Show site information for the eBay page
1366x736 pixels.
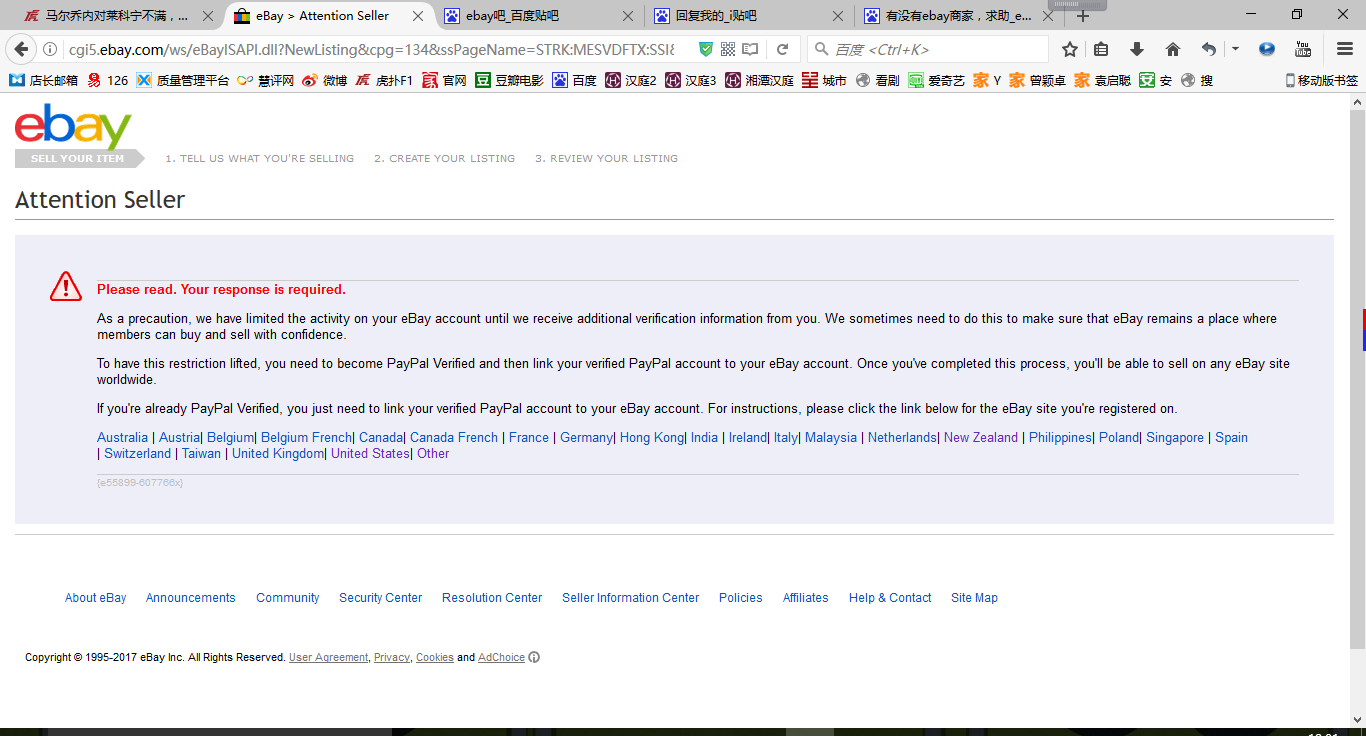tap(51, 49)
